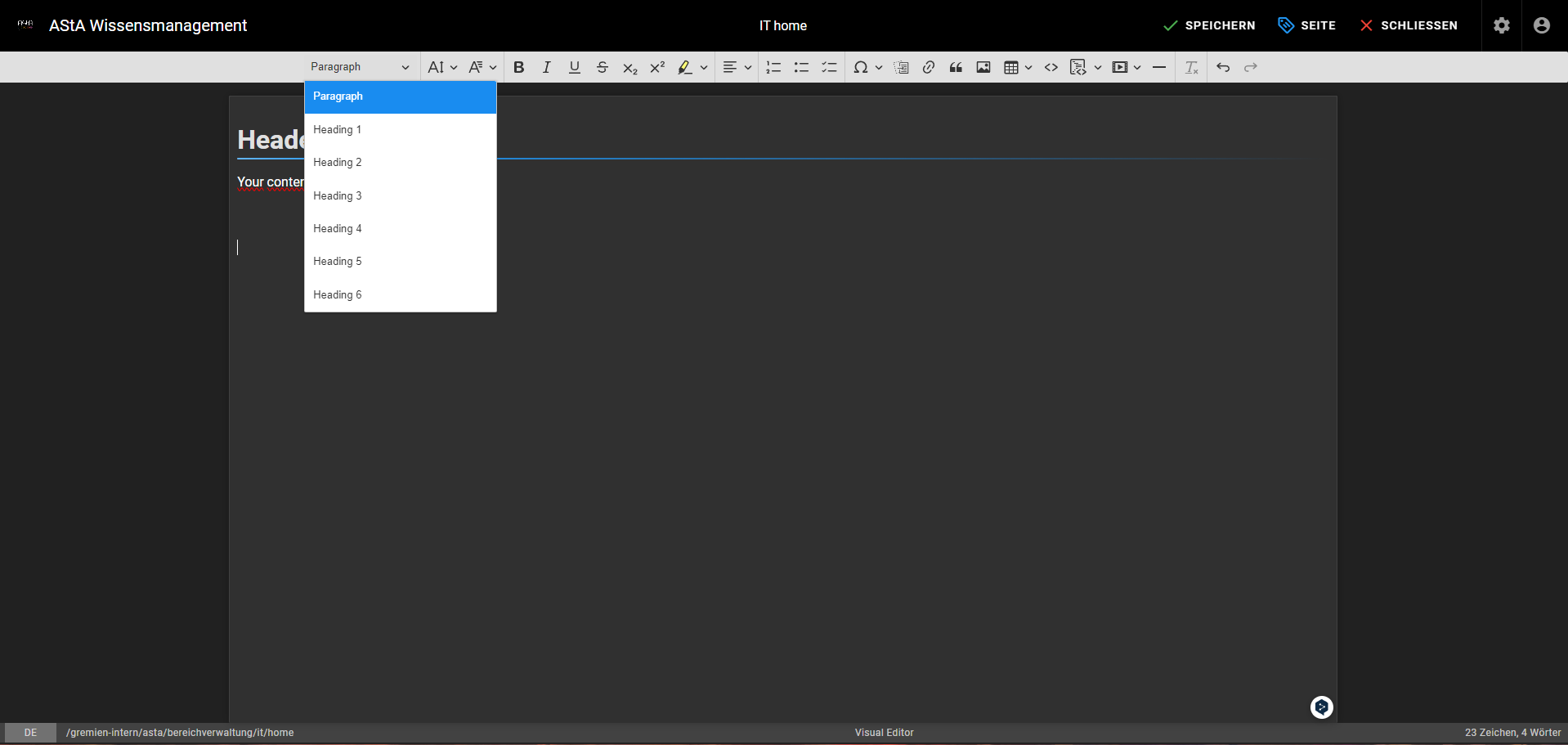1568x745 pixels.
Task: Open the special characters dropdown
Action: tap(867, 67)
